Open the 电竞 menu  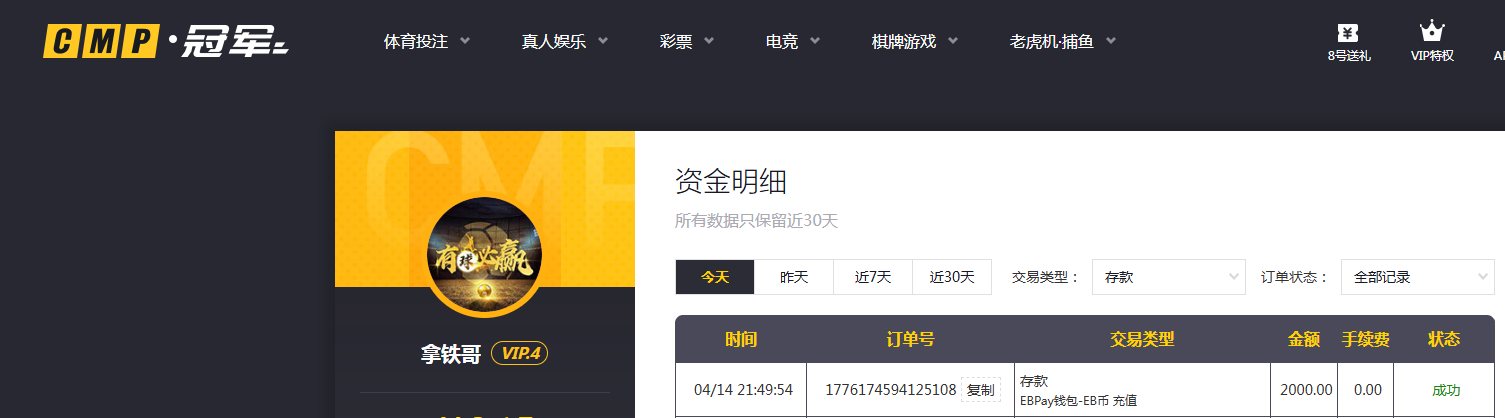coord(792,42)
